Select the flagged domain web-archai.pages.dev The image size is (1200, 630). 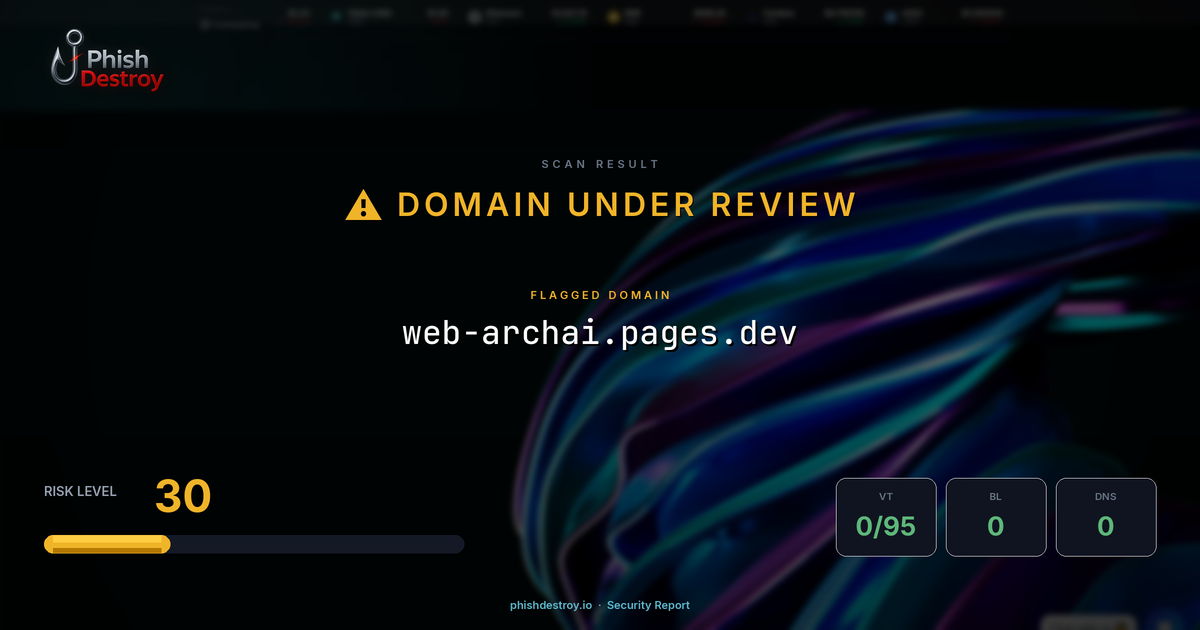[599, 332]
